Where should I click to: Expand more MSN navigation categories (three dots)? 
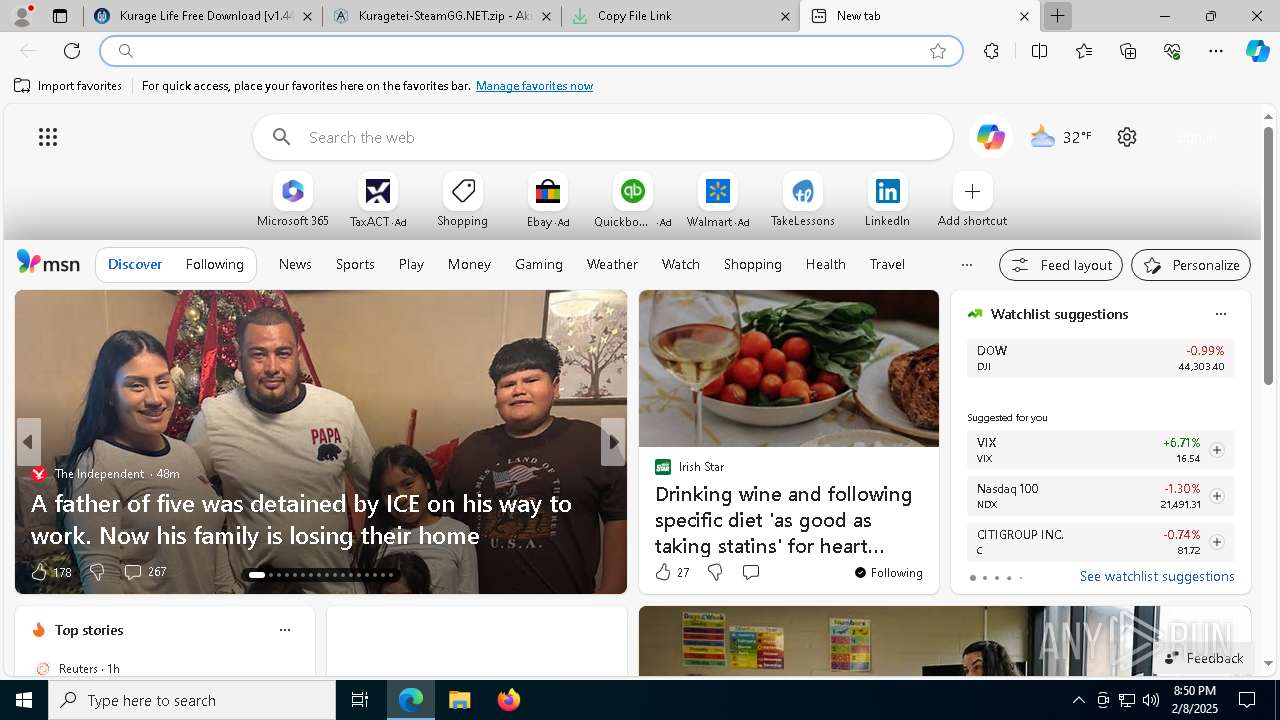click(x=966, y=265)
